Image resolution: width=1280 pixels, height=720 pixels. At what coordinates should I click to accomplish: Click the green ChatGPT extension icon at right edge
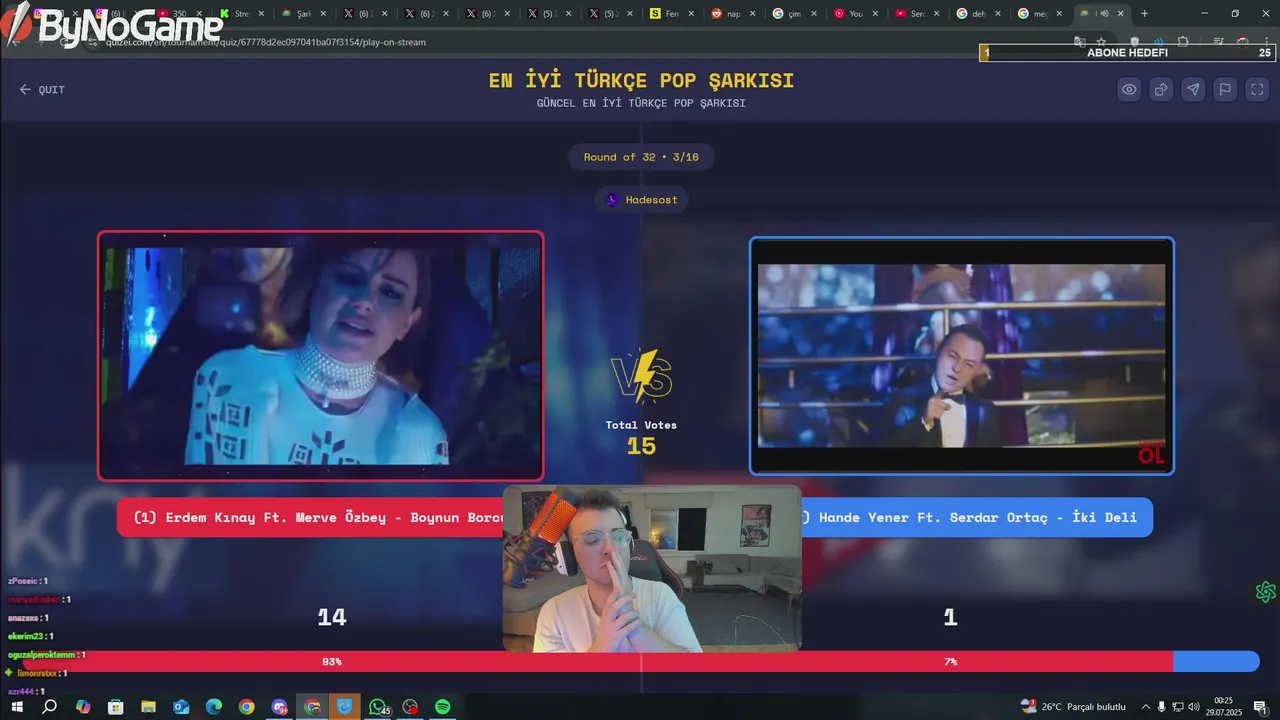tap(1266, 592)
